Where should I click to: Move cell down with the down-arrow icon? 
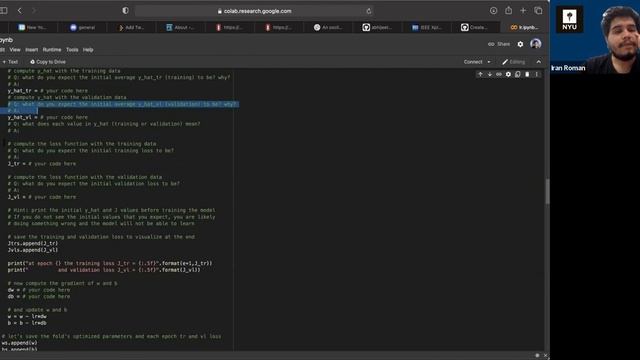click(490, 74)
